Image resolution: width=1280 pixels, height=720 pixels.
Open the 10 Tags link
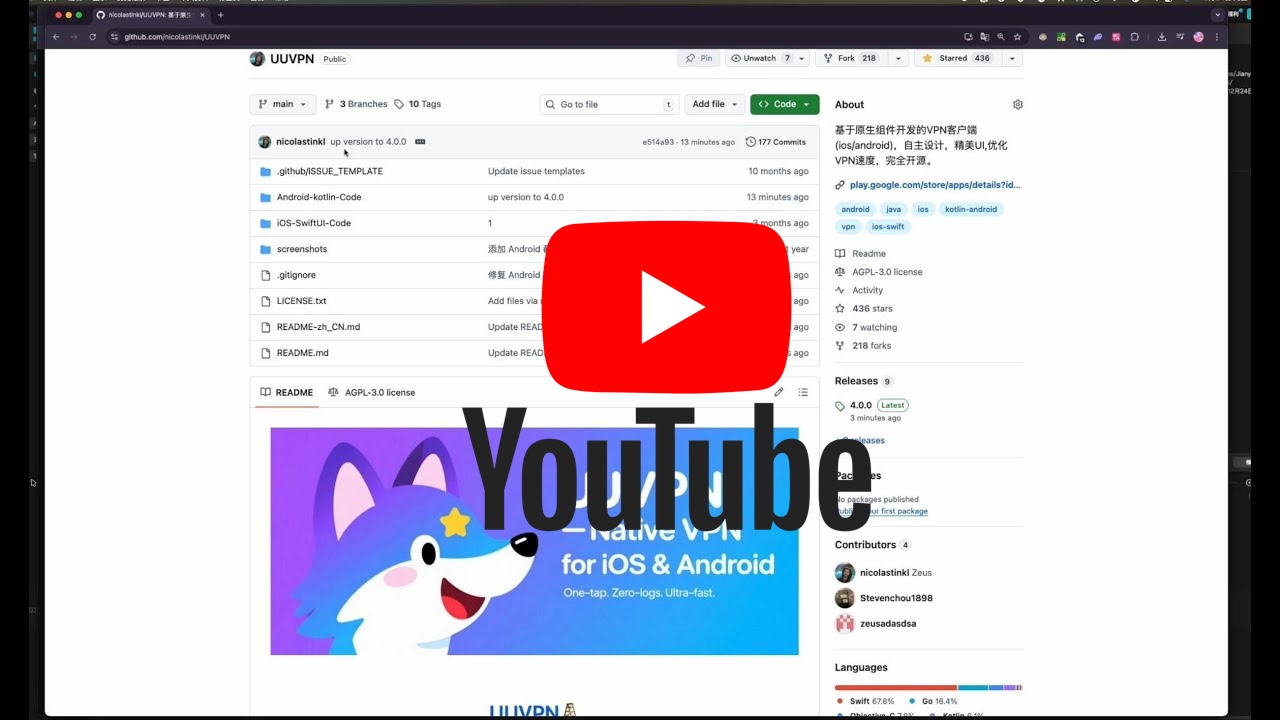point(418,104)
